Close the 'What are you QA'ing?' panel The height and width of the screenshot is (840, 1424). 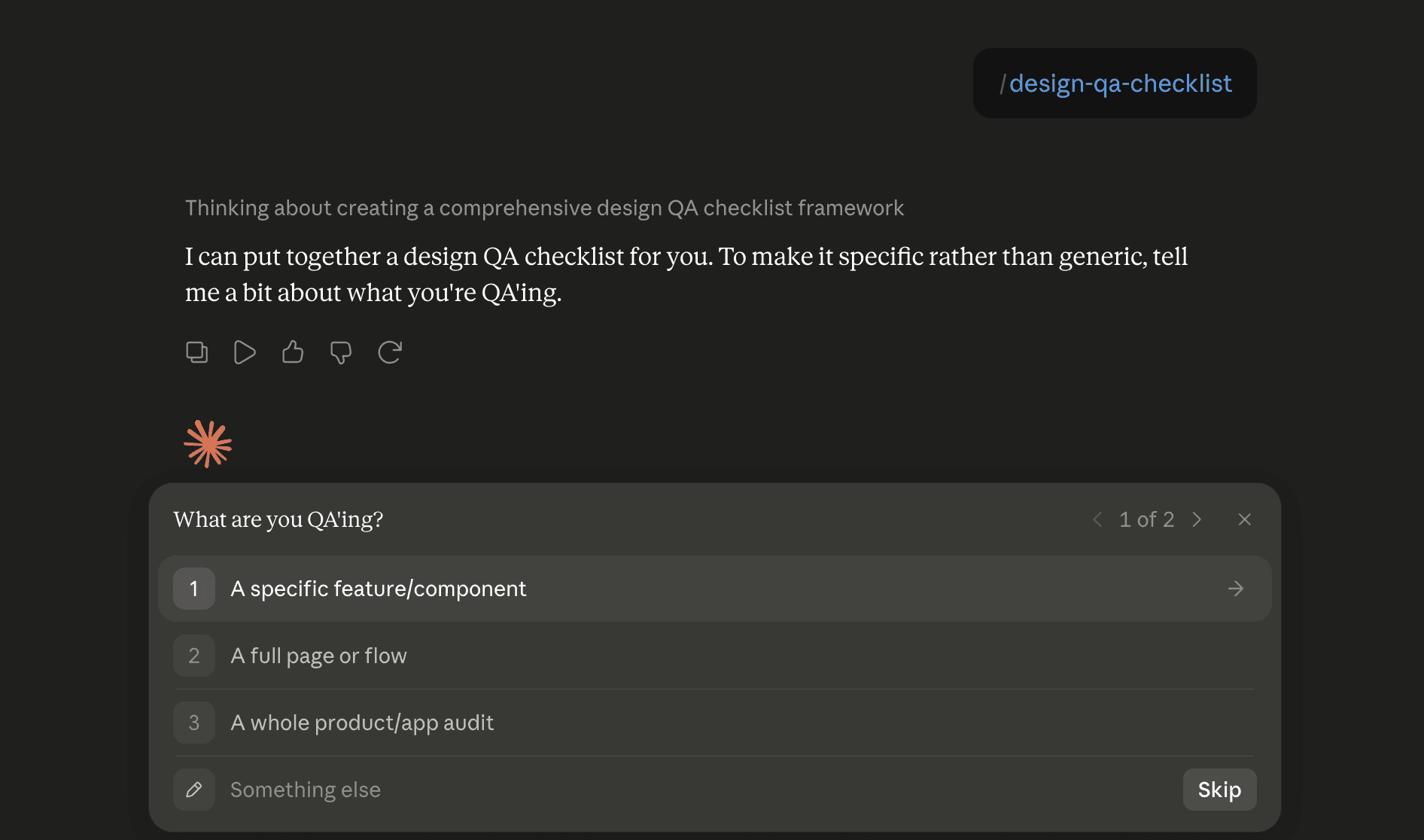[x=1245, y=519]
